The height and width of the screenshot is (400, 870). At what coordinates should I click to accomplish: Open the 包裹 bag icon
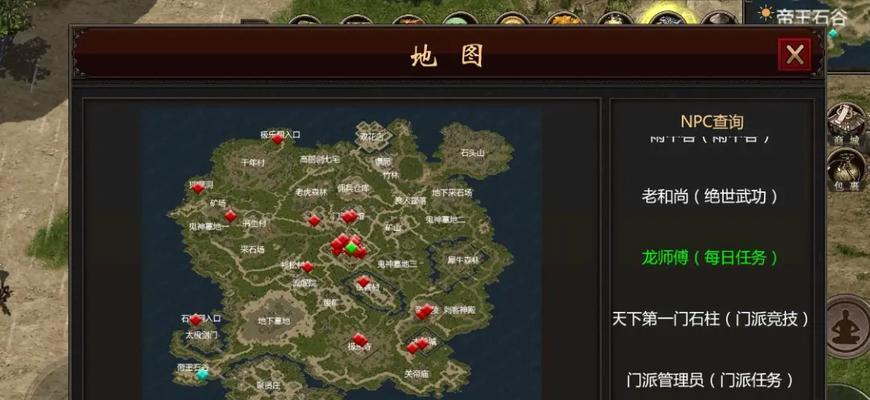click(x=846, y=169)
